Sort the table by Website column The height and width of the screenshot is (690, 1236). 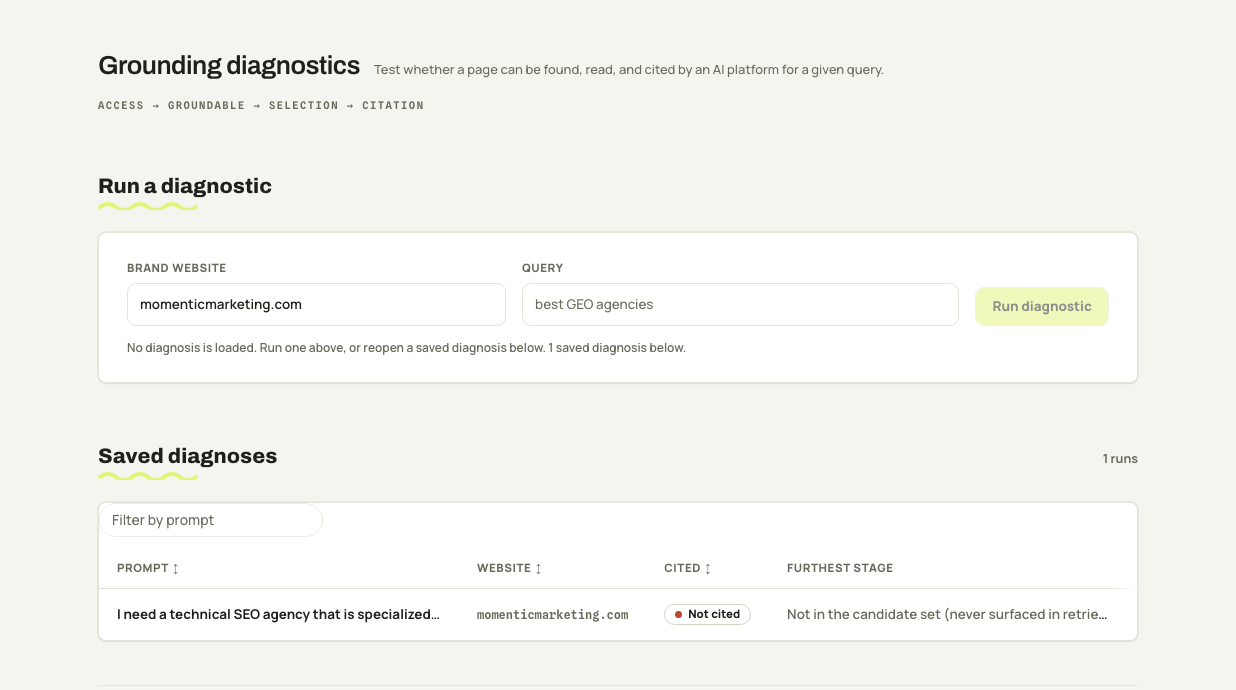tap(509, 568)
